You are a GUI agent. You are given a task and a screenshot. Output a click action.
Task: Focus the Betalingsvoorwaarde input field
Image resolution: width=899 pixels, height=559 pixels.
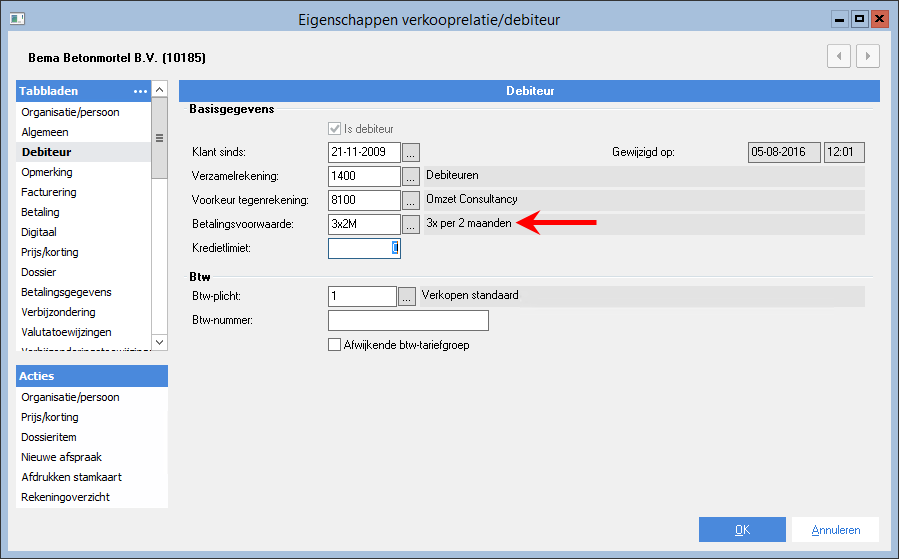pos(364,225)
